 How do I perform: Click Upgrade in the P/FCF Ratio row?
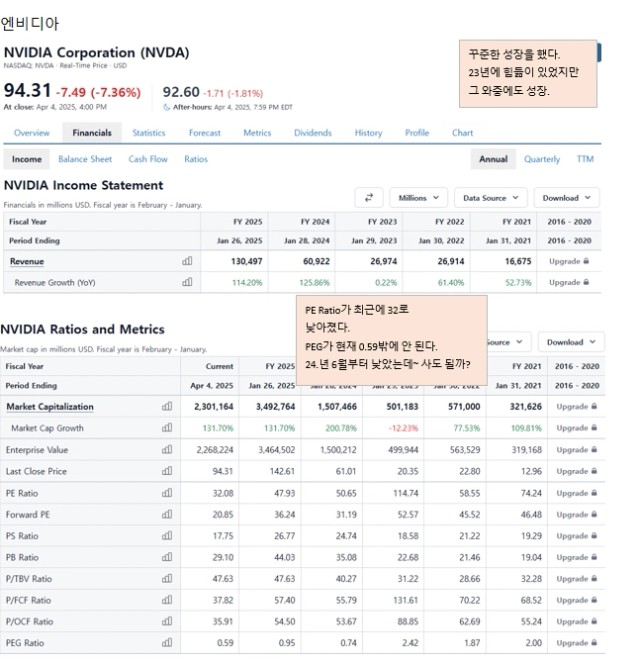tap(572, 600)
